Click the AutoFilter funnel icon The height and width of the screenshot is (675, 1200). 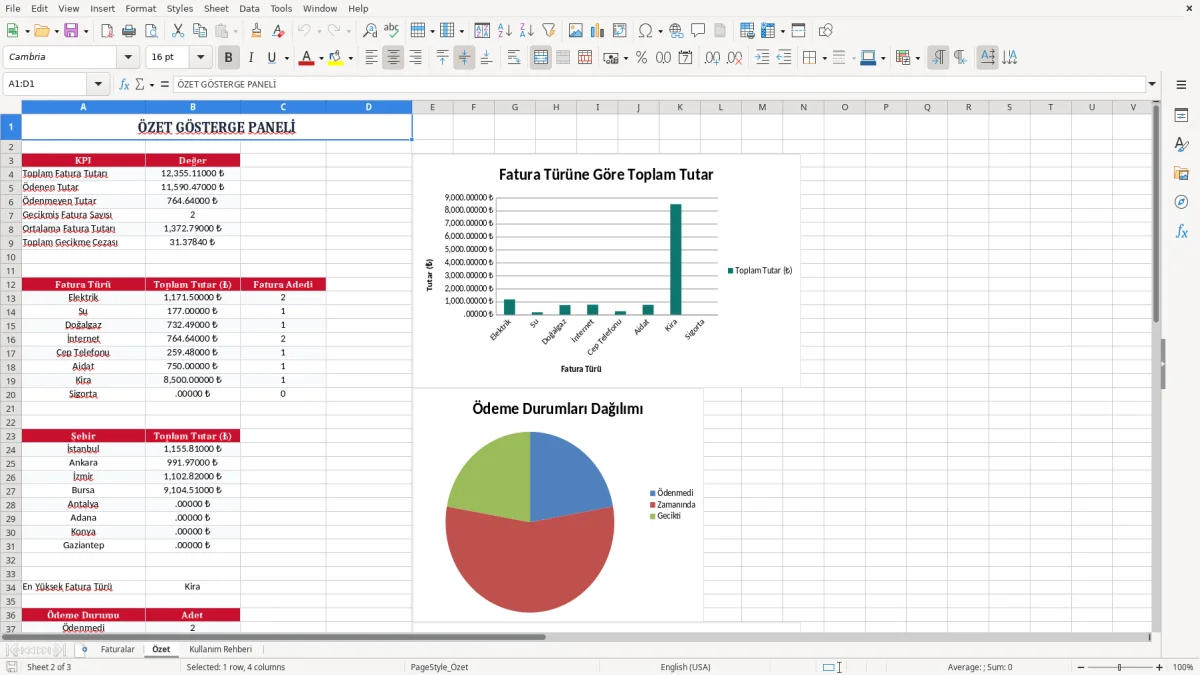(549, 31)
